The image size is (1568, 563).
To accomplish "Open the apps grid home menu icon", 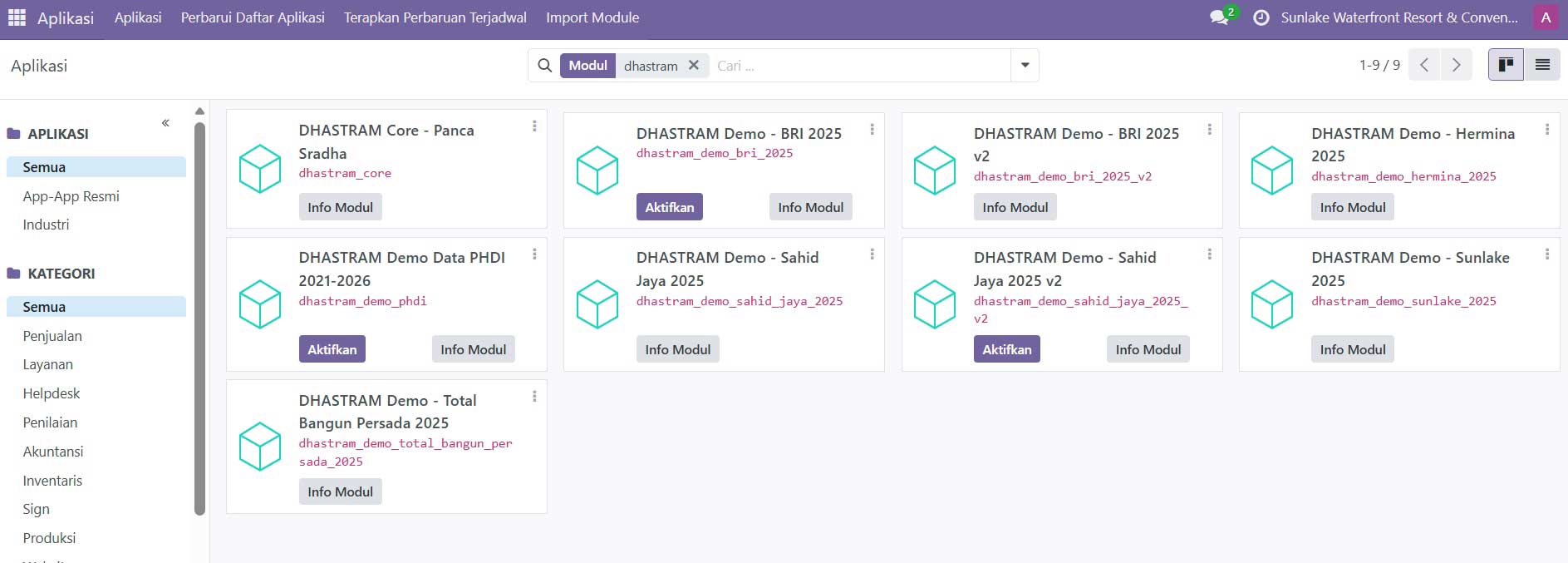I will click(x=17, y=17).
